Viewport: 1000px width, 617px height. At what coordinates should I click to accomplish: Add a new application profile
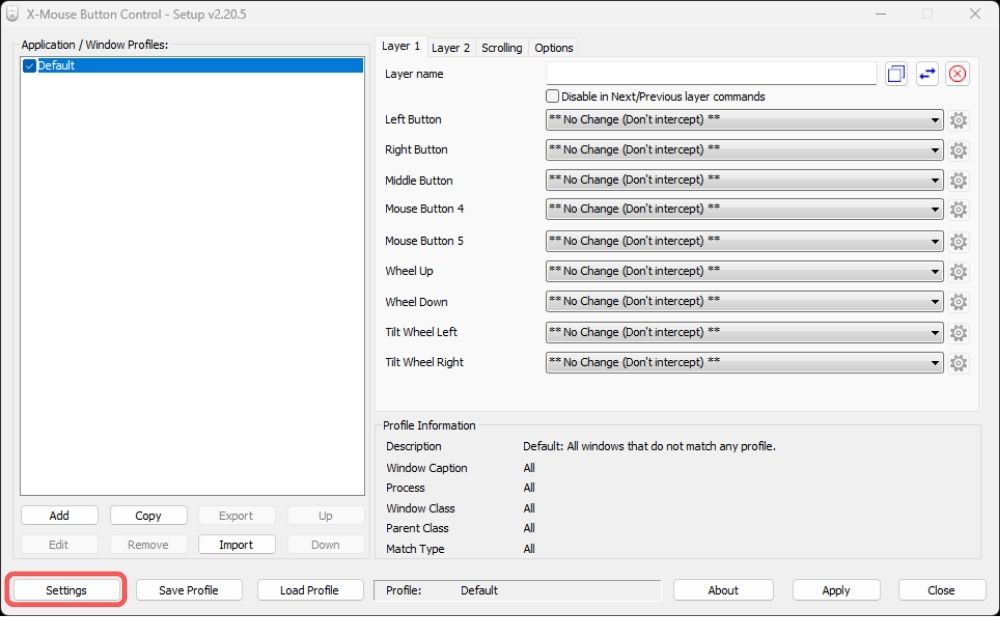[59, 516]
